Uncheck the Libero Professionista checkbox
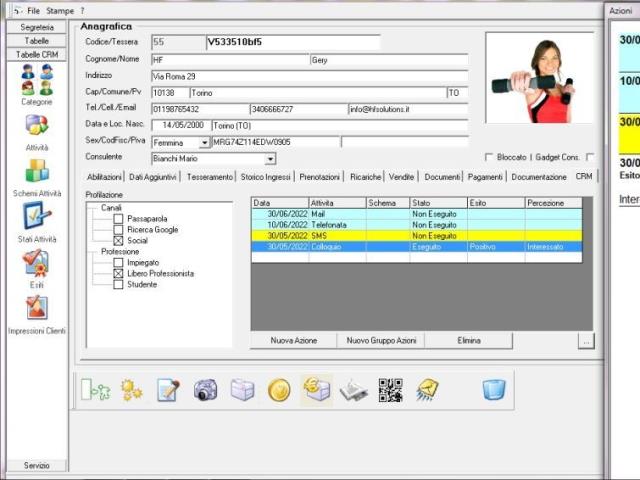The image size is (640, 480). (118, 273)
